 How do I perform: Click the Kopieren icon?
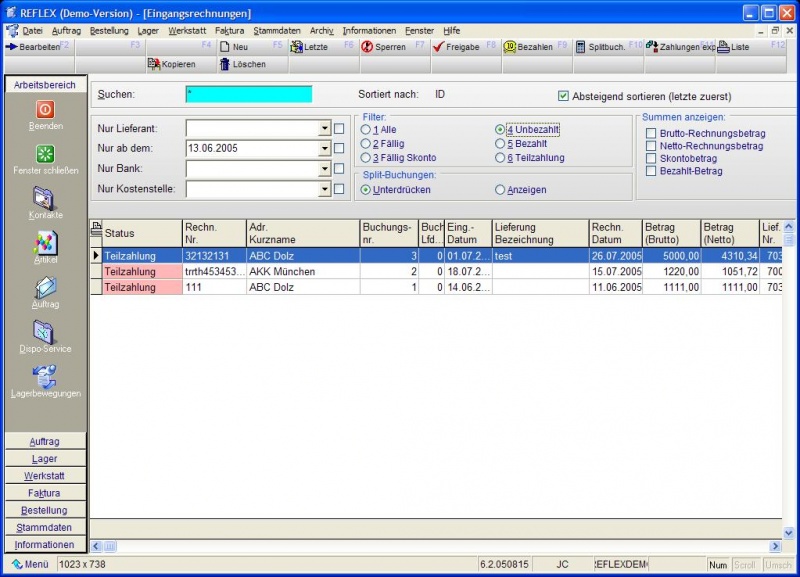point(154,64)
